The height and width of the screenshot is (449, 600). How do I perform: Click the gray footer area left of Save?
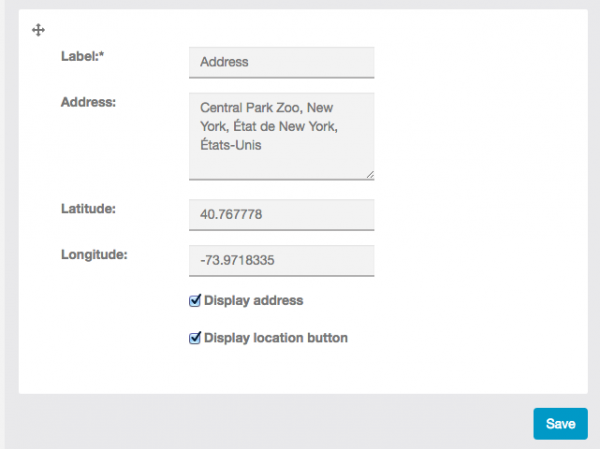270,424
